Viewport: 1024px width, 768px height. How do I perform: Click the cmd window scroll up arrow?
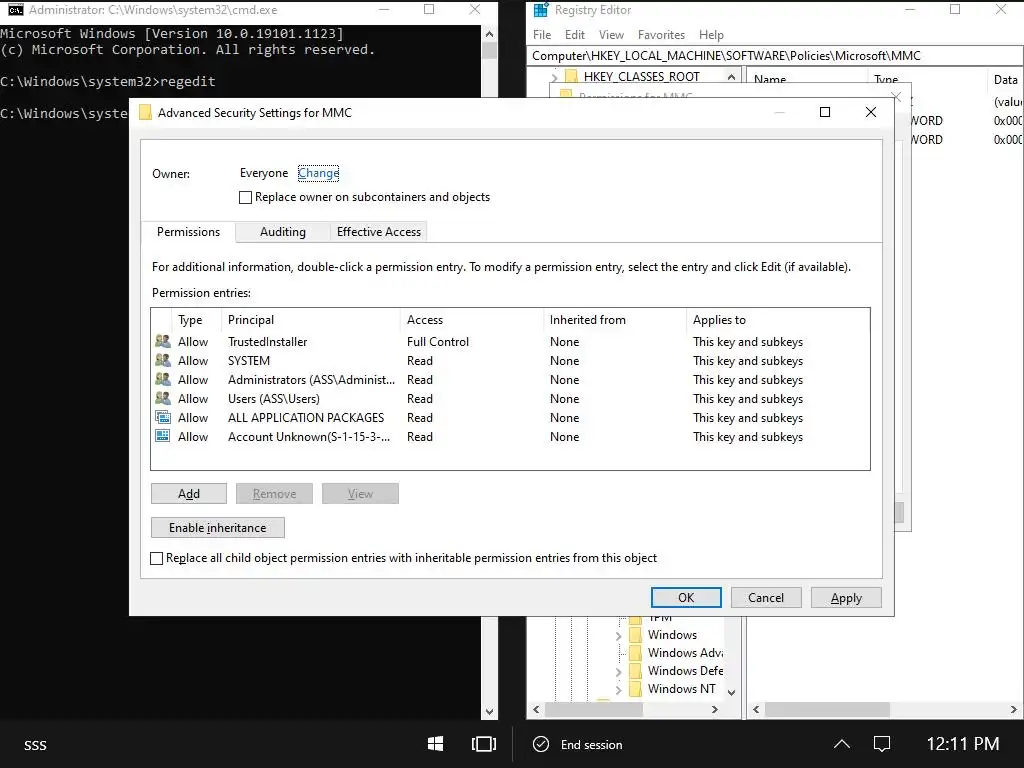tap(489, 33)
